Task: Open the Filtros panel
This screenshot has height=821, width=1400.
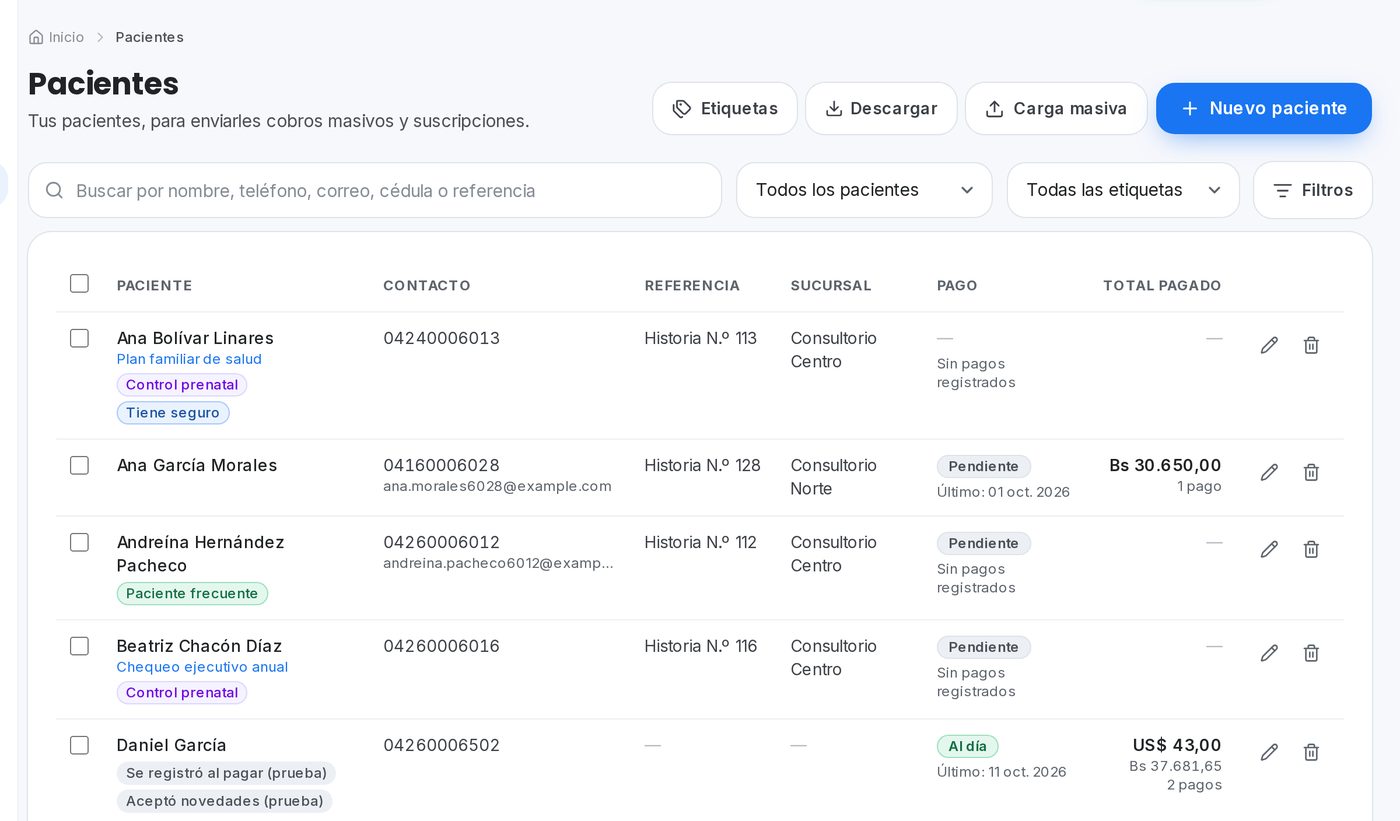Action: click(x=1313, y=190)
